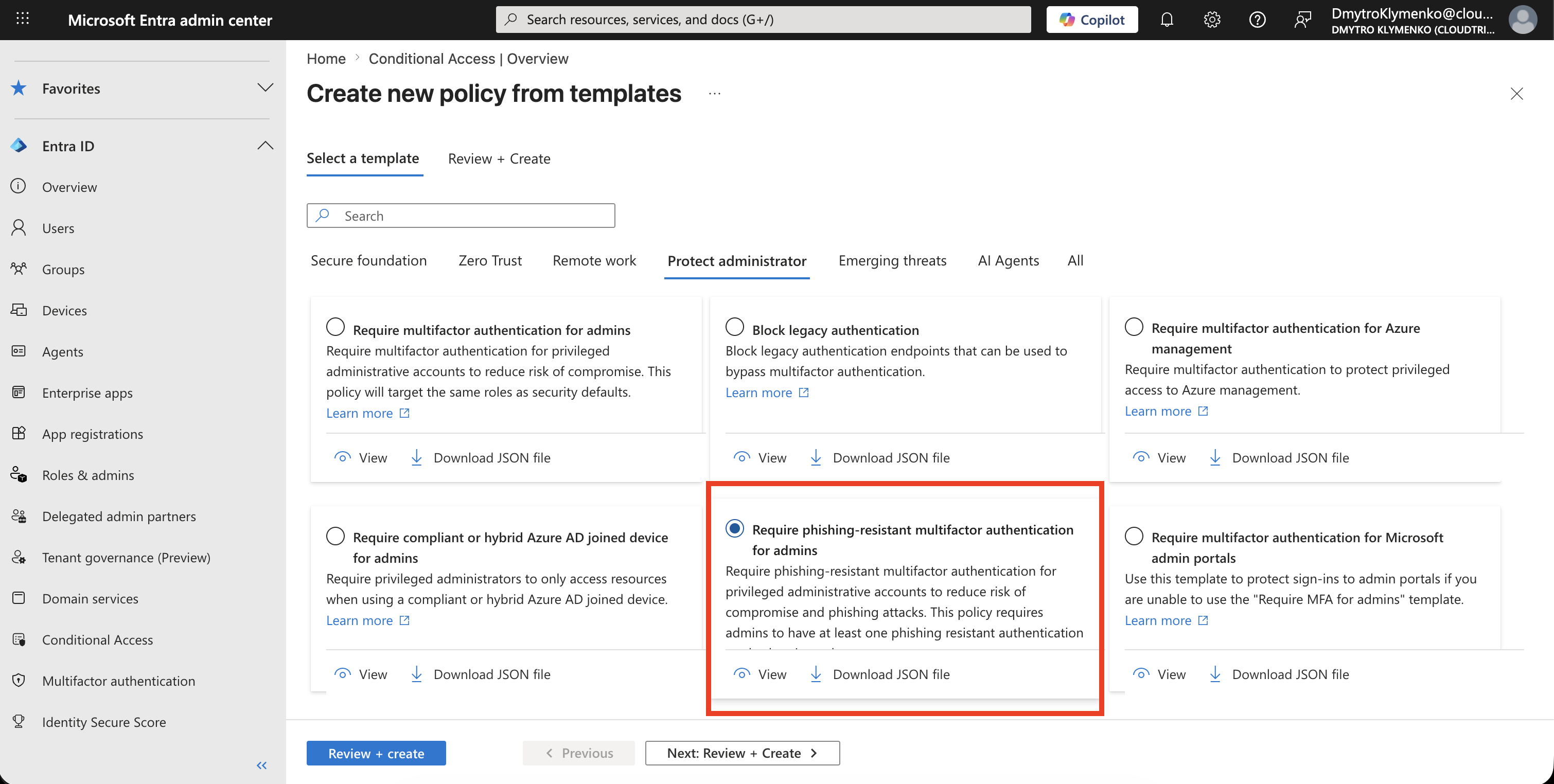Select MFA for Azure management radio

[x=1134, y=327]
